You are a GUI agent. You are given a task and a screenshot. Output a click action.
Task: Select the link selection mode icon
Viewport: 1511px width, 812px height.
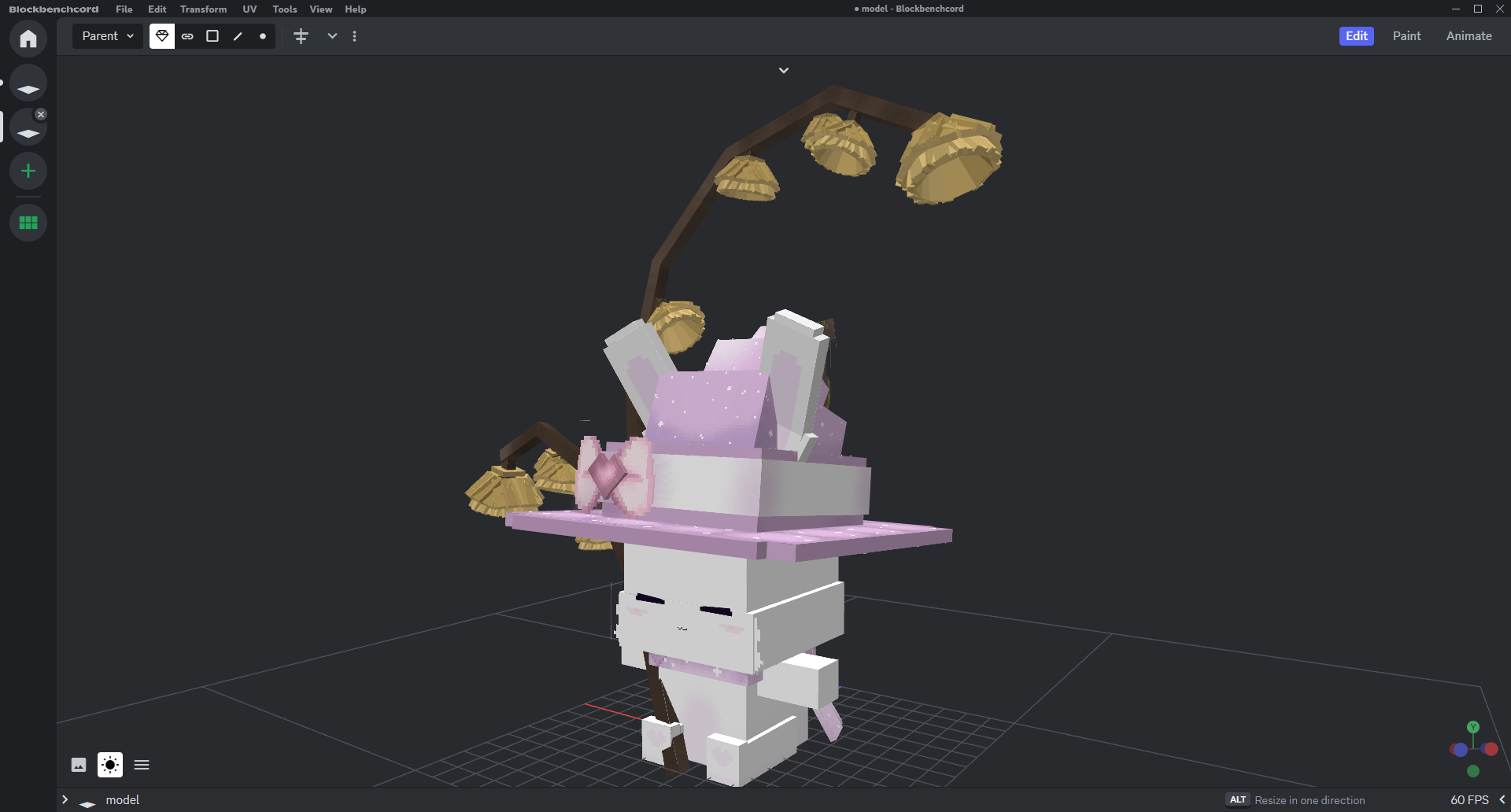[187, 36]
